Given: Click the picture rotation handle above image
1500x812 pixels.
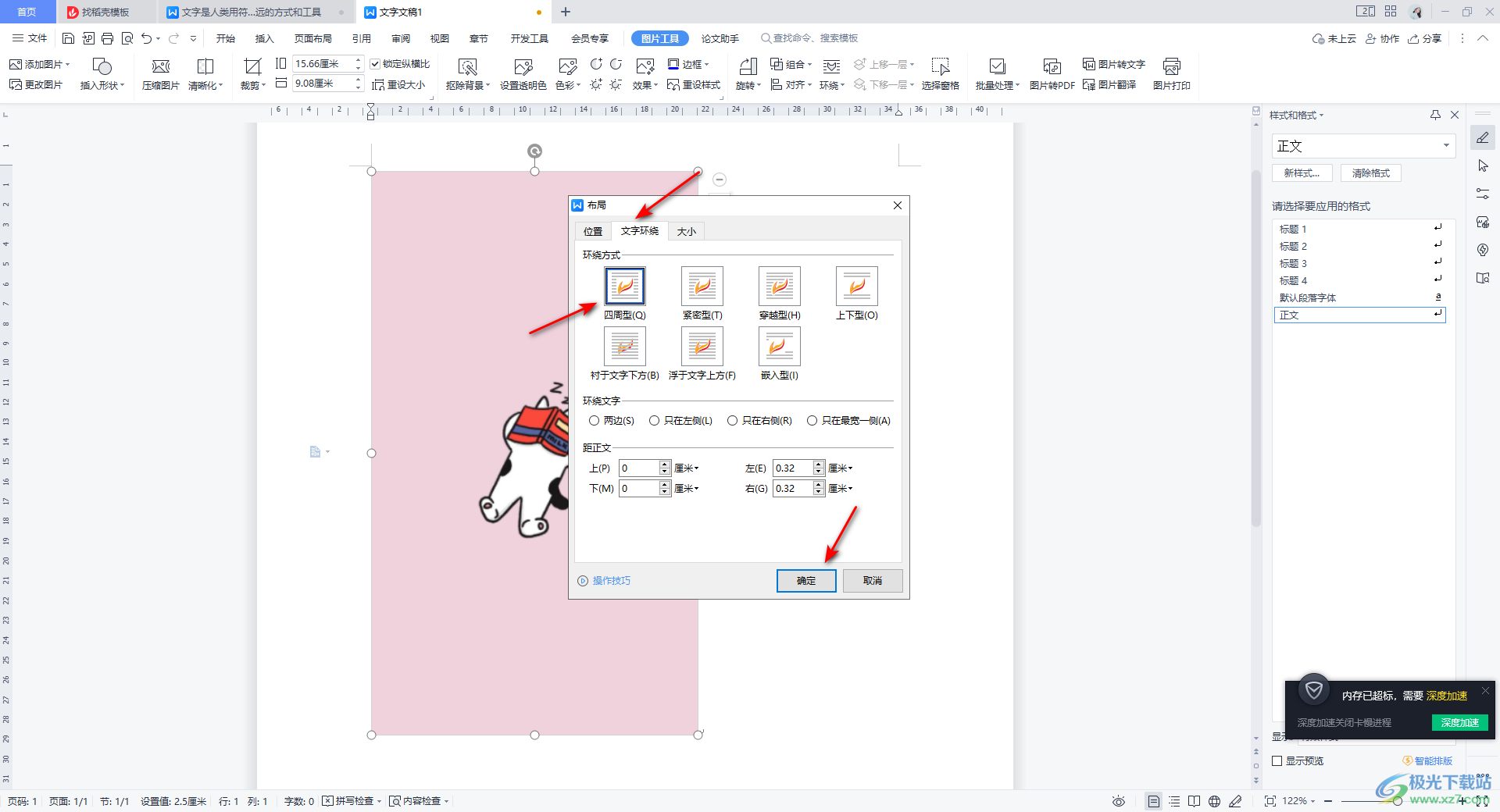Looking at the screenshot, I should coord(534,151).
